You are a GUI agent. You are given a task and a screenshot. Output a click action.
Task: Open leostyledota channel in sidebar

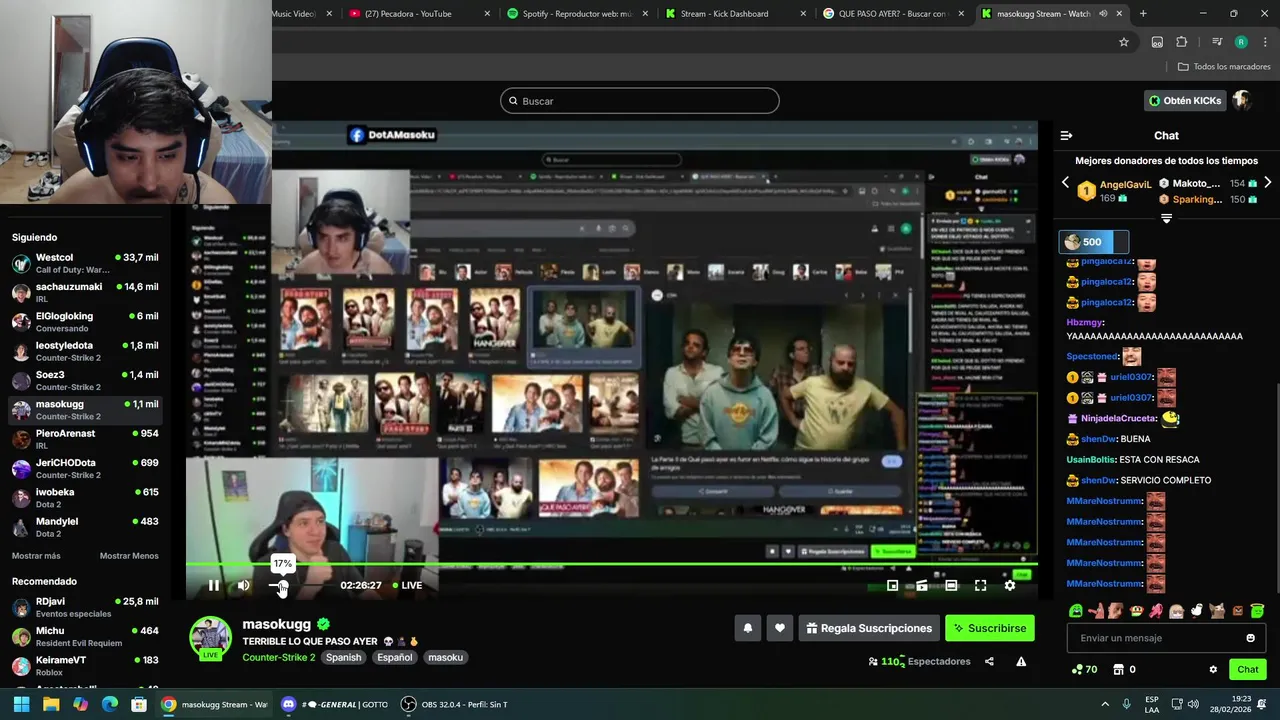coord(85,351)
